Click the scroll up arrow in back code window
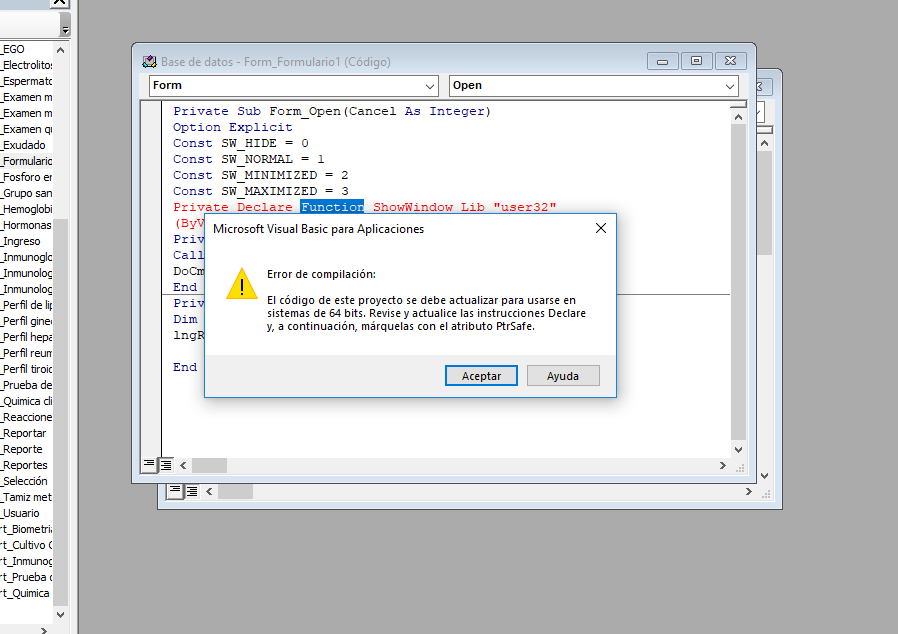 click(764, 143)
